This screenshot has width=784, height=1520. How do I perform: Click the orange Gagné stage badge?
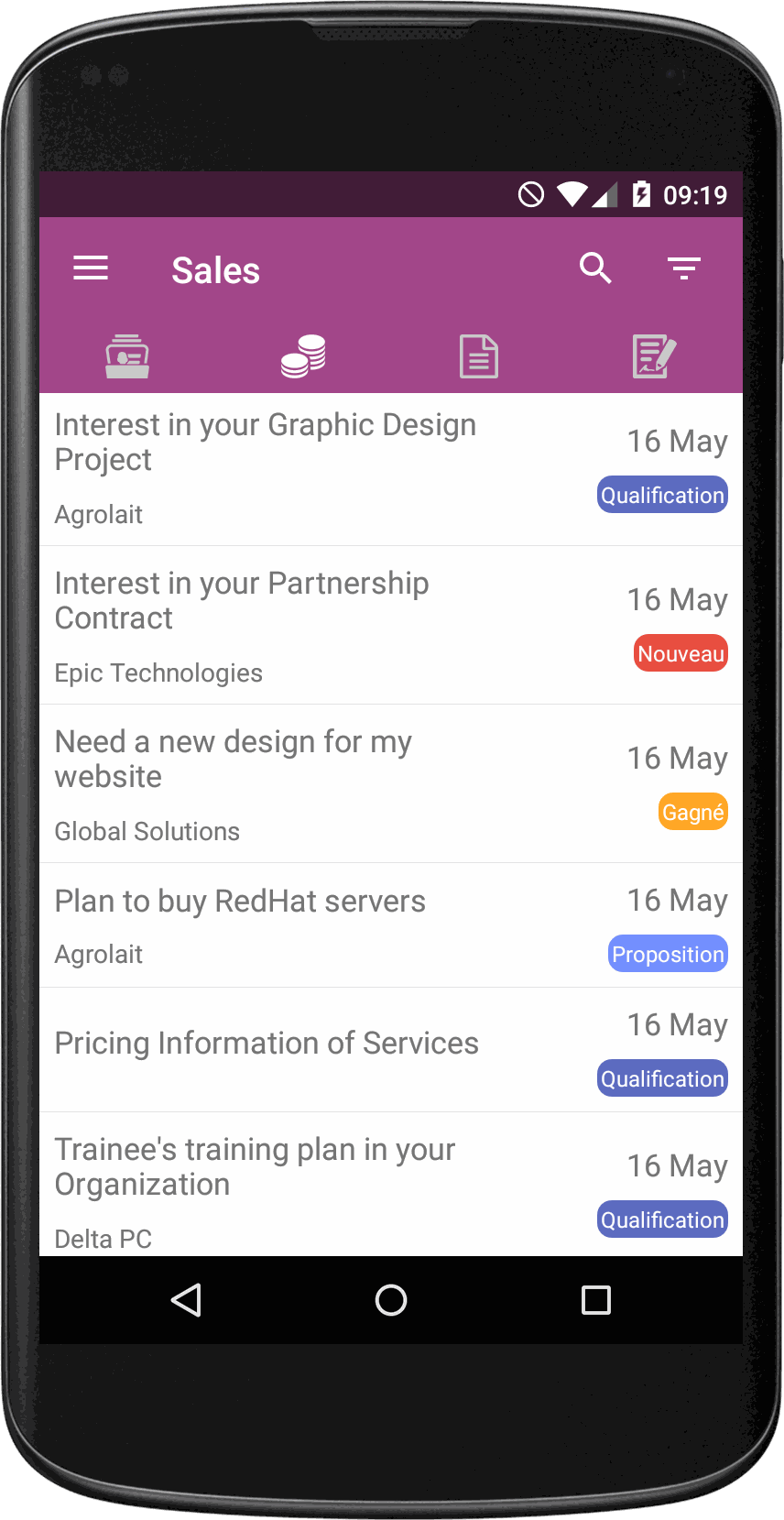pos(693,812)
